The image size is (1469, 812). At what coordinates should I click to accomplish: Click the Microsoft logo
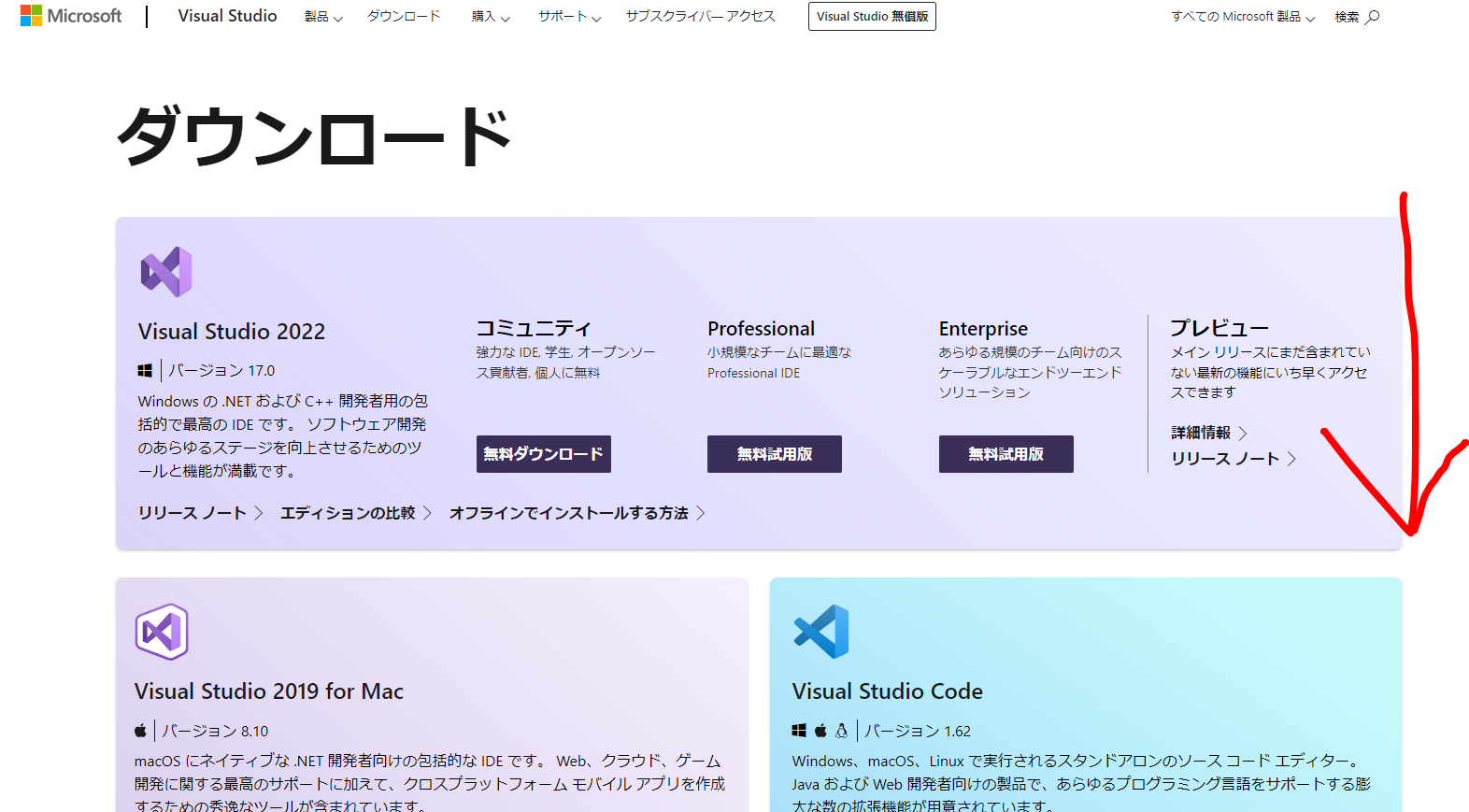(71, 16)
